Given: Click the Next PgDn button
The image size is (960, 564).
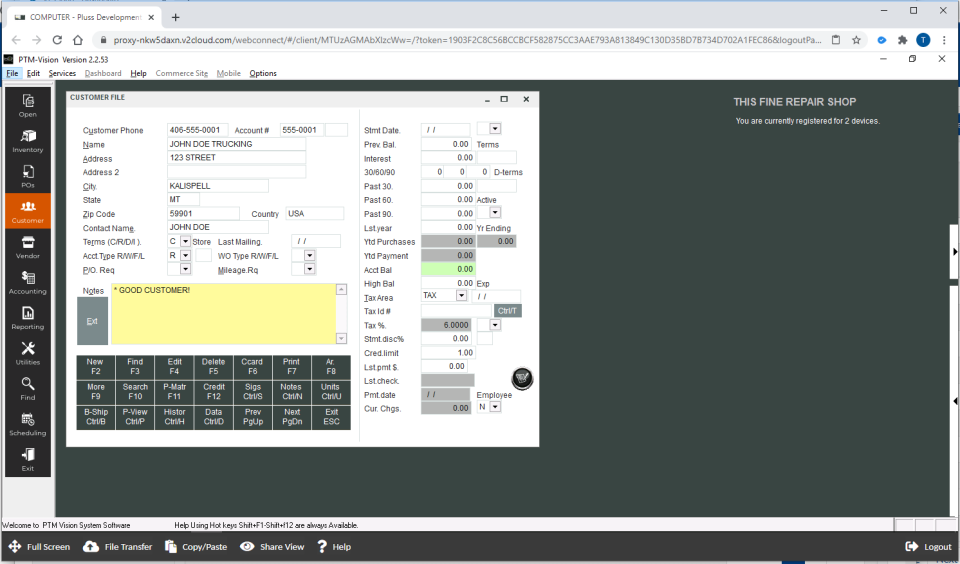Looking at the screenshot, I should coord(291,416).
